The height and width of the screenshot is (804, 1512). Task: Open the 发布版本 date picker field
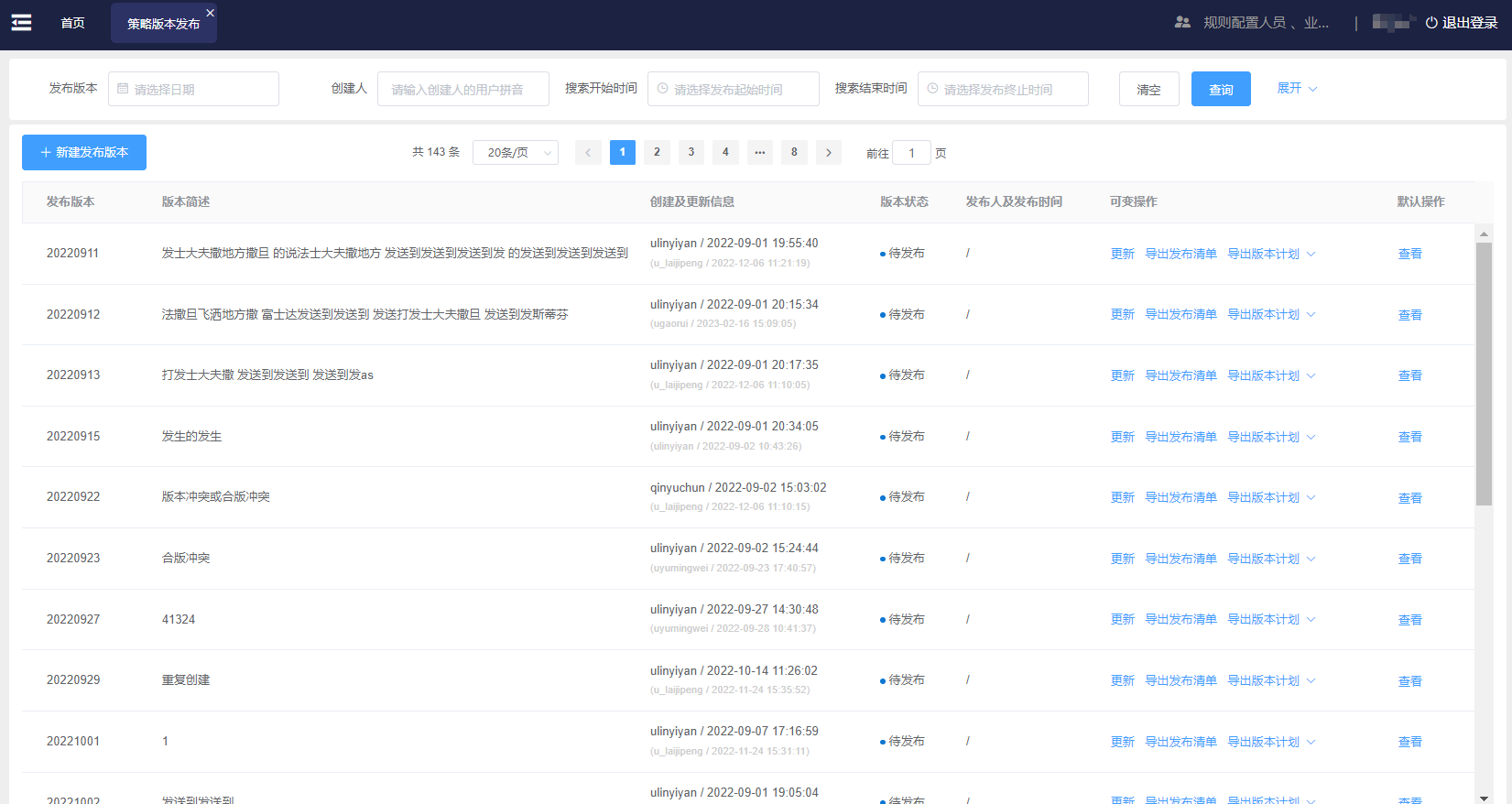[193, 89]
